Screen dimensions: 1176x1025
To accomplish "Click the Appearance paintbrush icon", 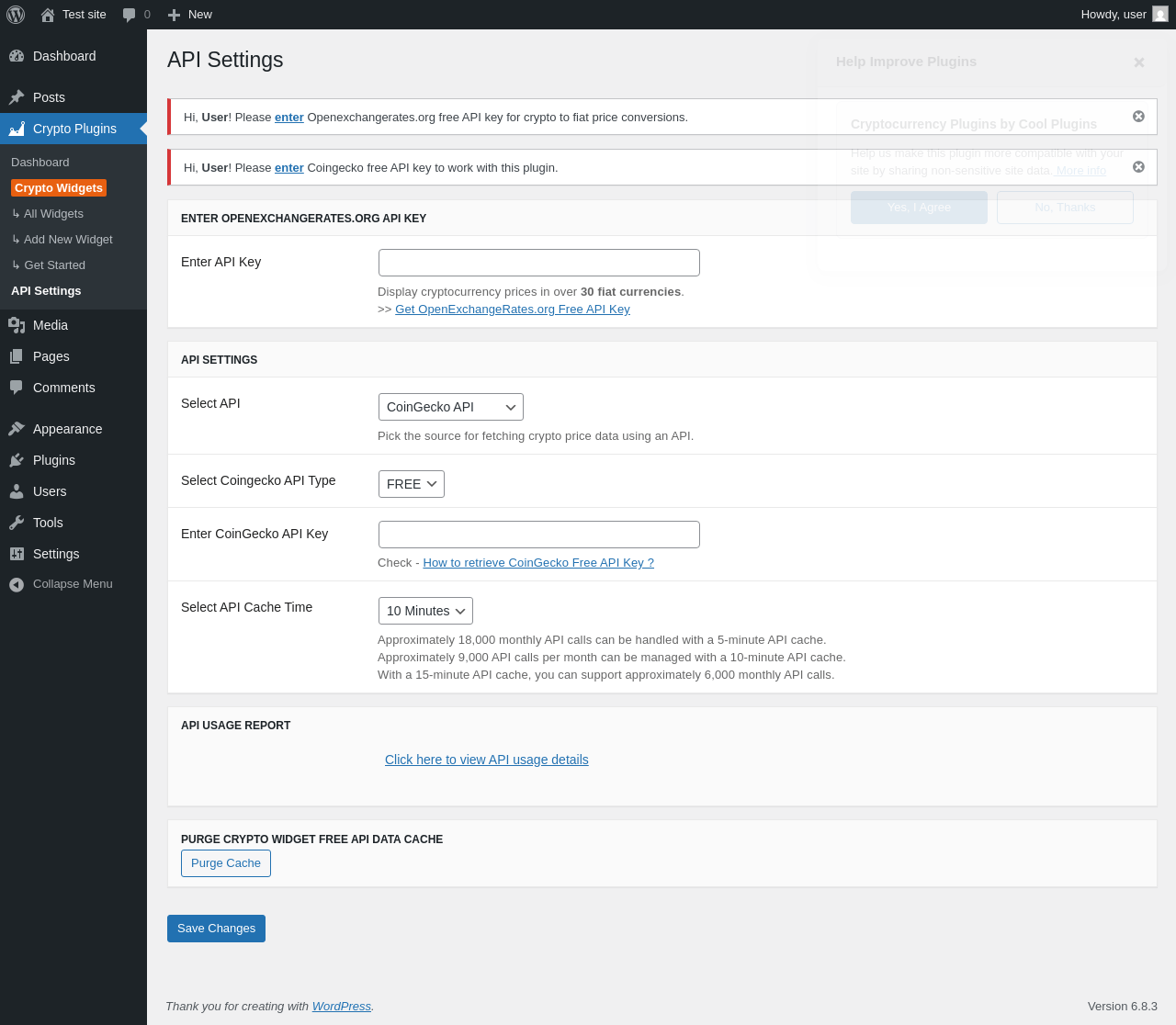I will 17,429.
